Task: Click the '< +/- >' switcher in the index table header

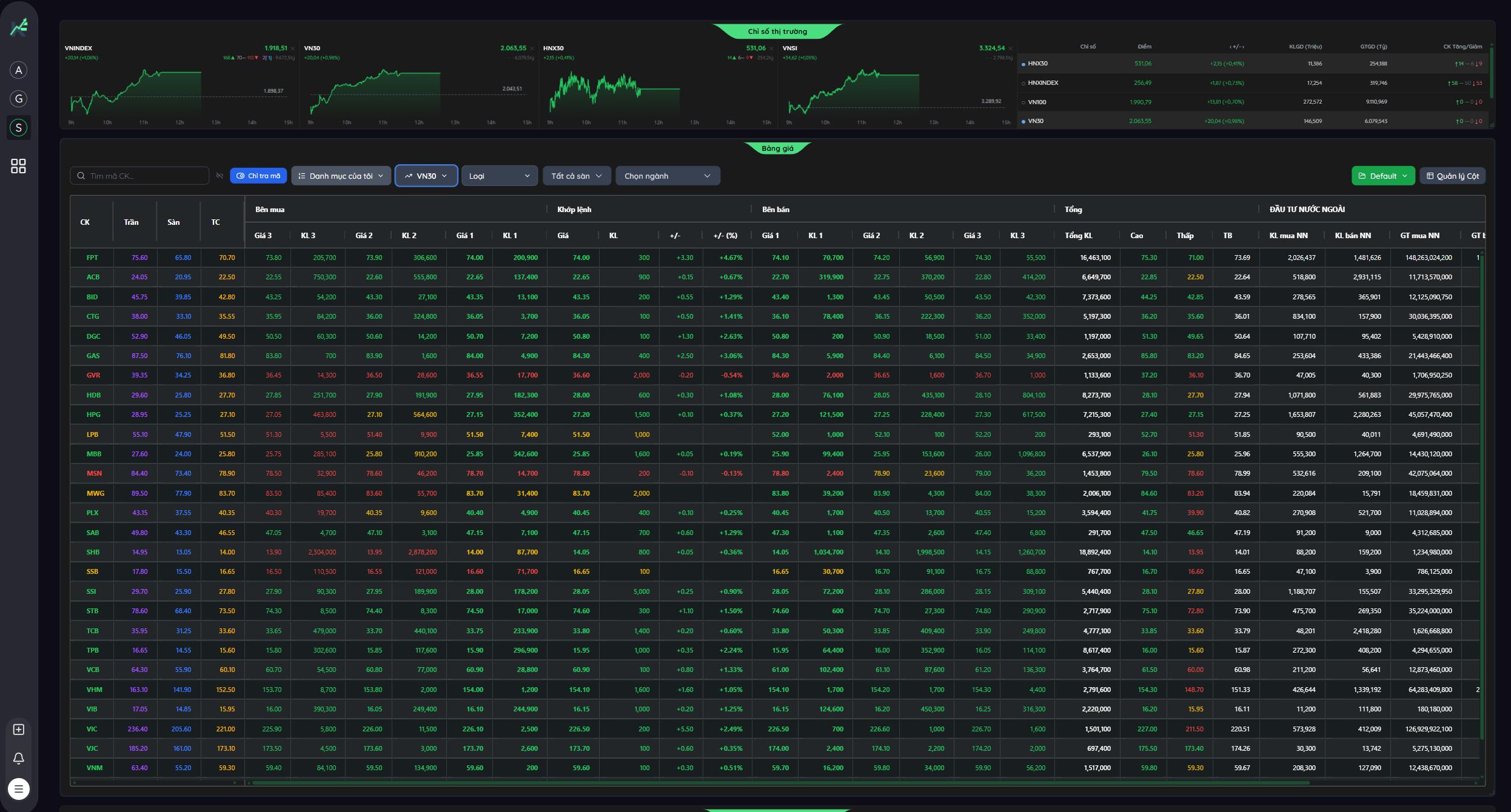Action: [1236, 47]
